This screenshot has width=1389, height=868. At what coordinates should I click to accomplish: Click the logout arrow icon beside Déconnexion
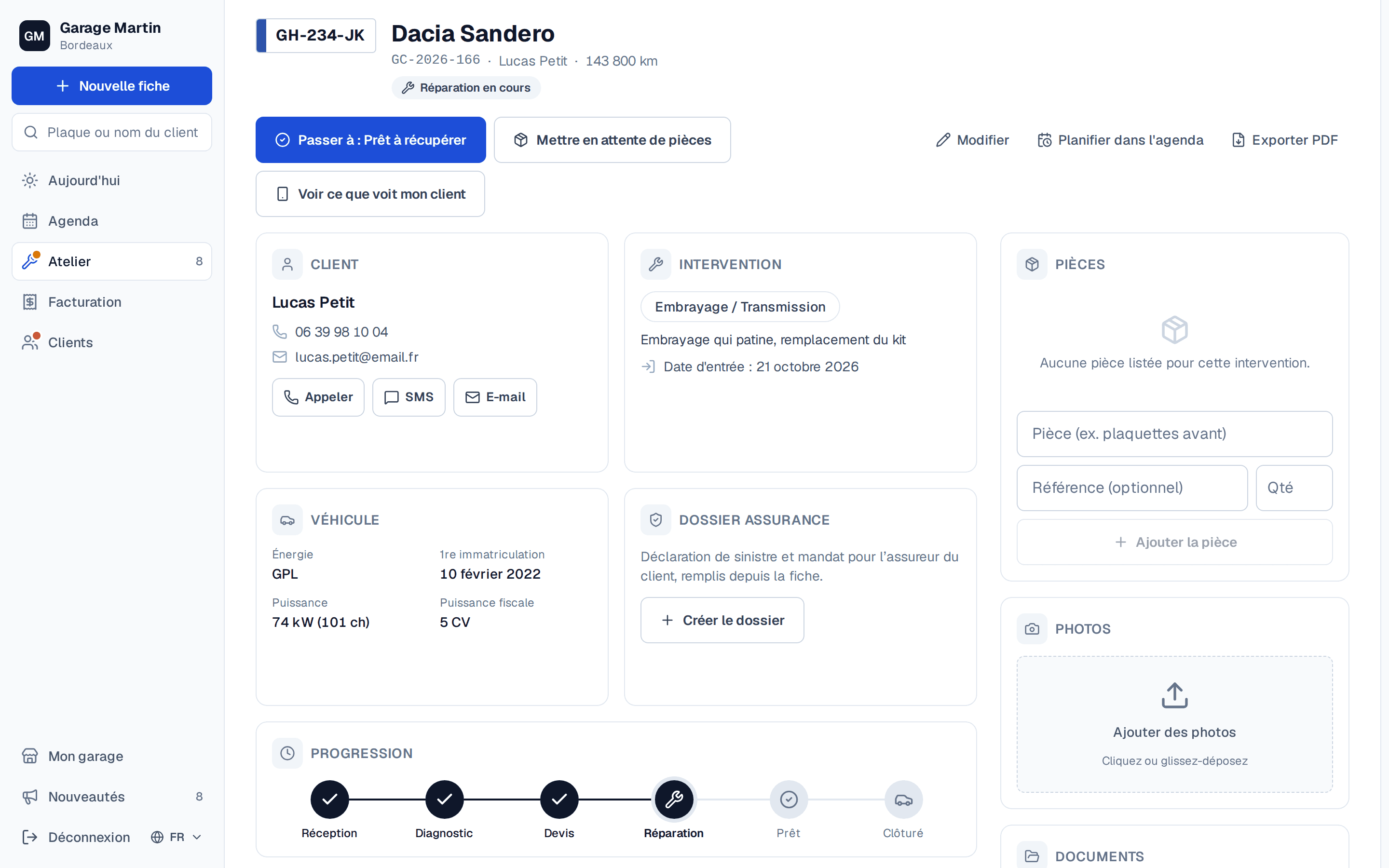pyautogui.click(x=30, y=837)
